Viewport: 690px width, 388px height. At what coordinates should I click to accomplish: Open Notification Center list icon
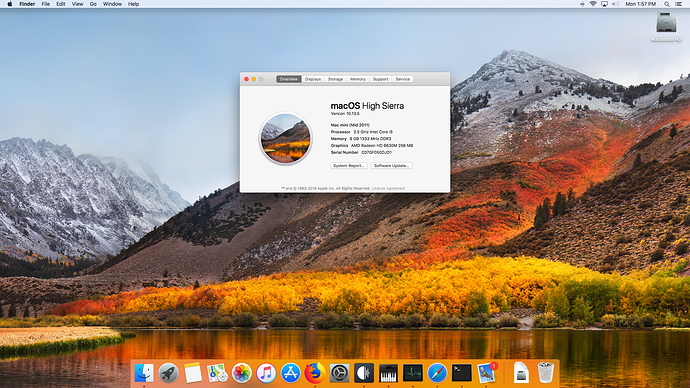point(679,4)
